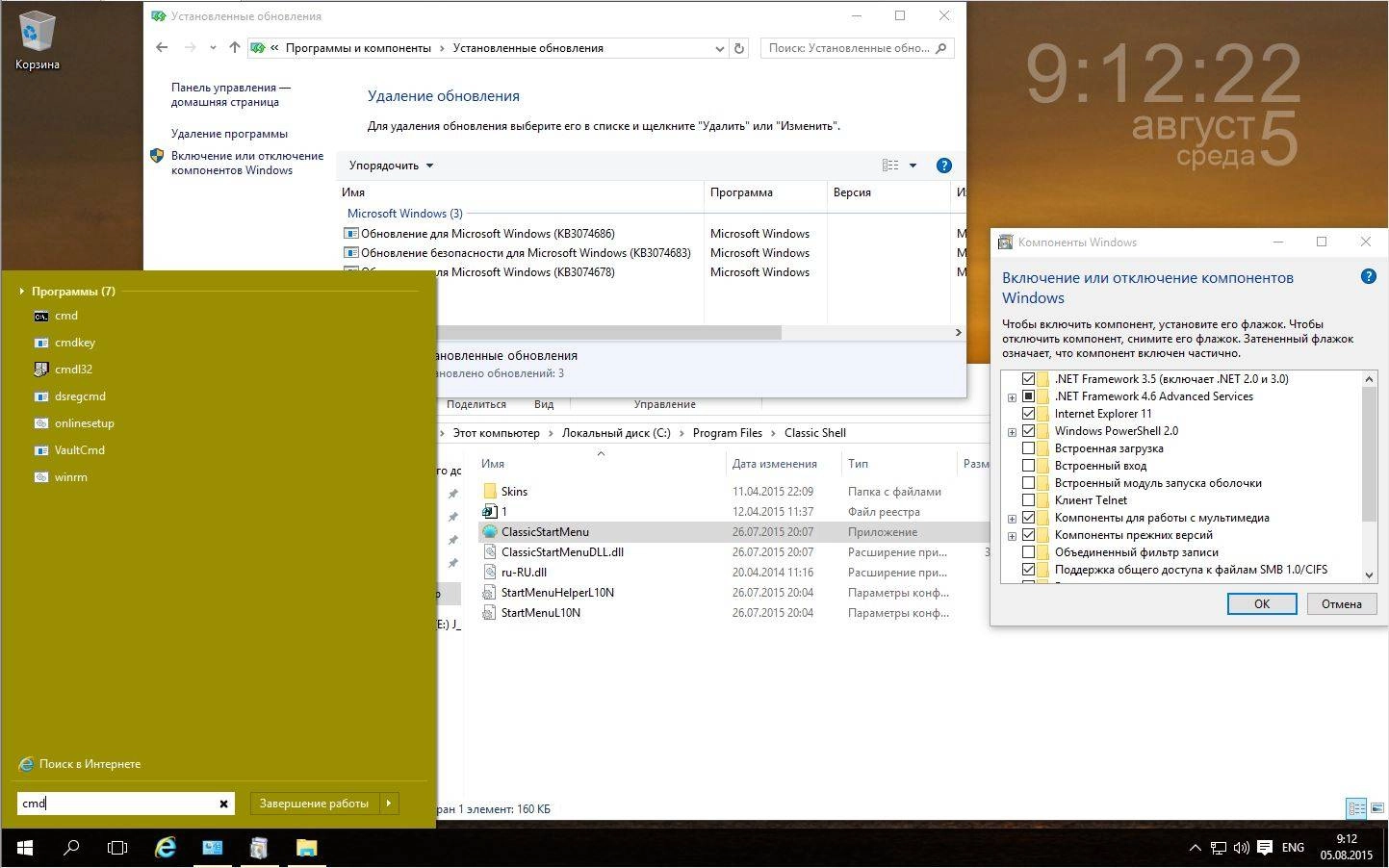Open the Recycle Bin (Корзина) desktop icon
The height and width of the screenshot is (868, 1389).
pyautogui.click(x=37, y=40)
